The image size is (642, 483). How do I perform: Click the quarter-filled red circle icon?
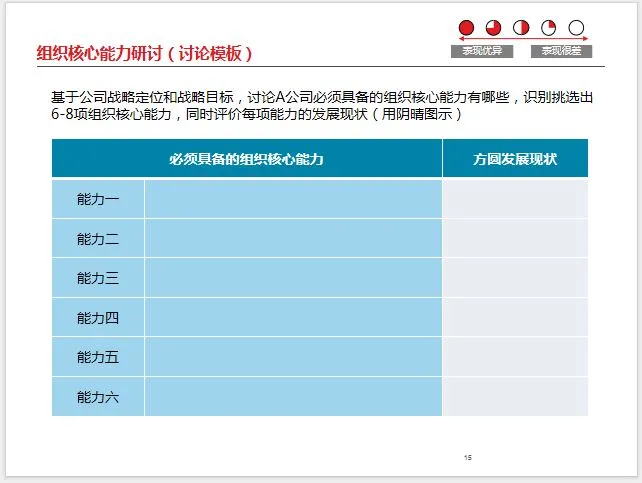[548, 28]
